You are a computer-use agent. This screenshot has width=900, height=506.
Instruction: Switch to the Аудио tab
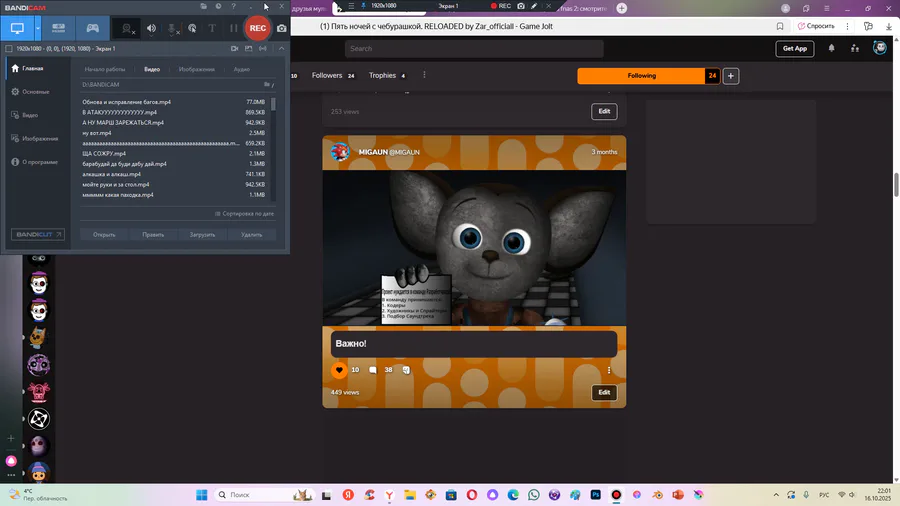coord(242,69)
